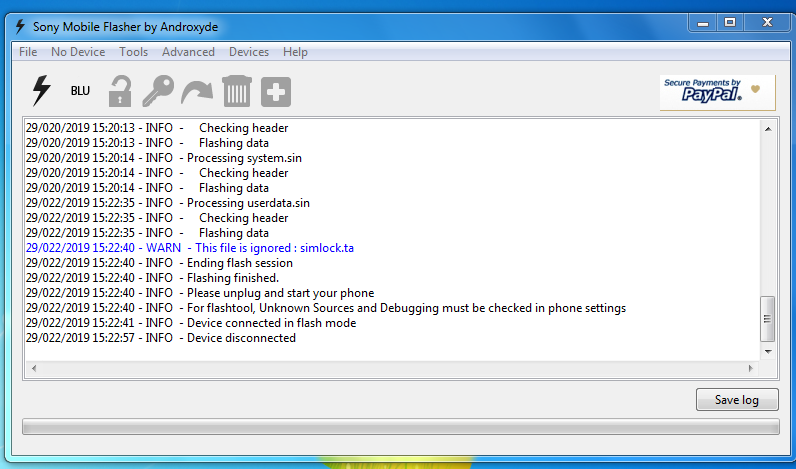Minimize the Sony Mobile Flasher window
The width and height of the screenshot is (796, 469).
[x=703, y=22]
